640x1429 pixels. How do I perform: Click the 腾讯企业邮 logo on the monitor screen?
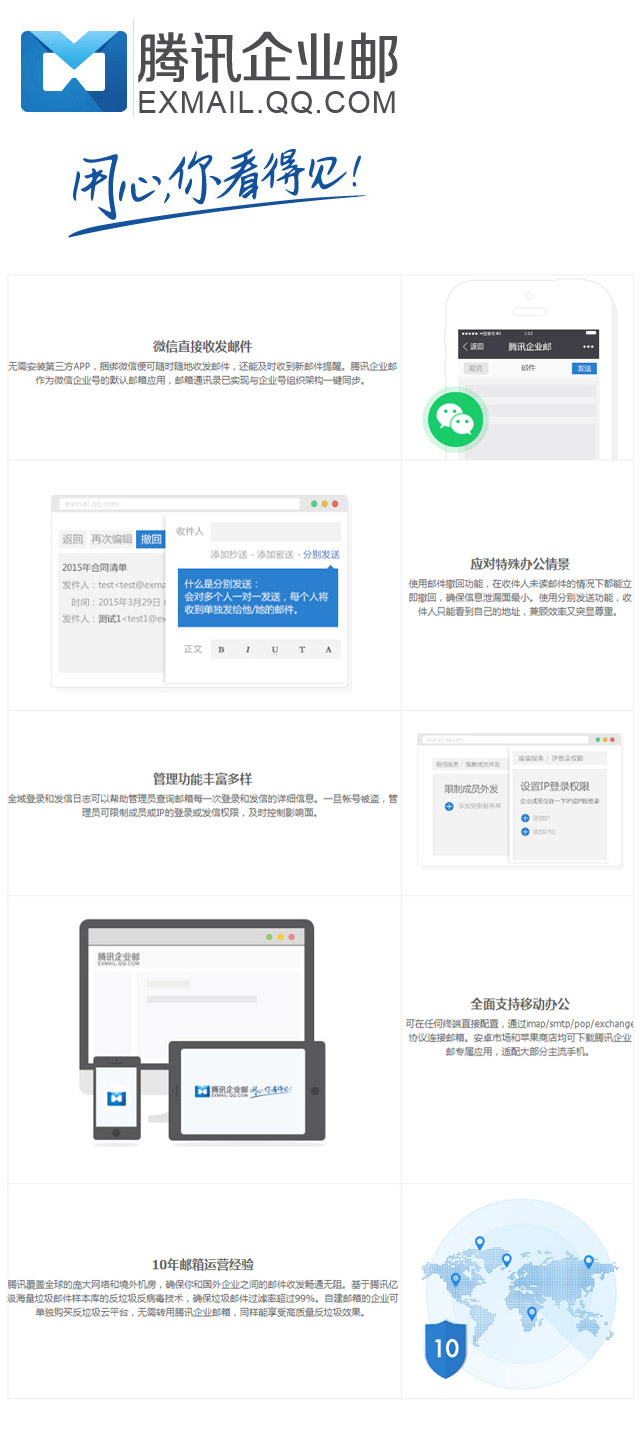(119, 960)
